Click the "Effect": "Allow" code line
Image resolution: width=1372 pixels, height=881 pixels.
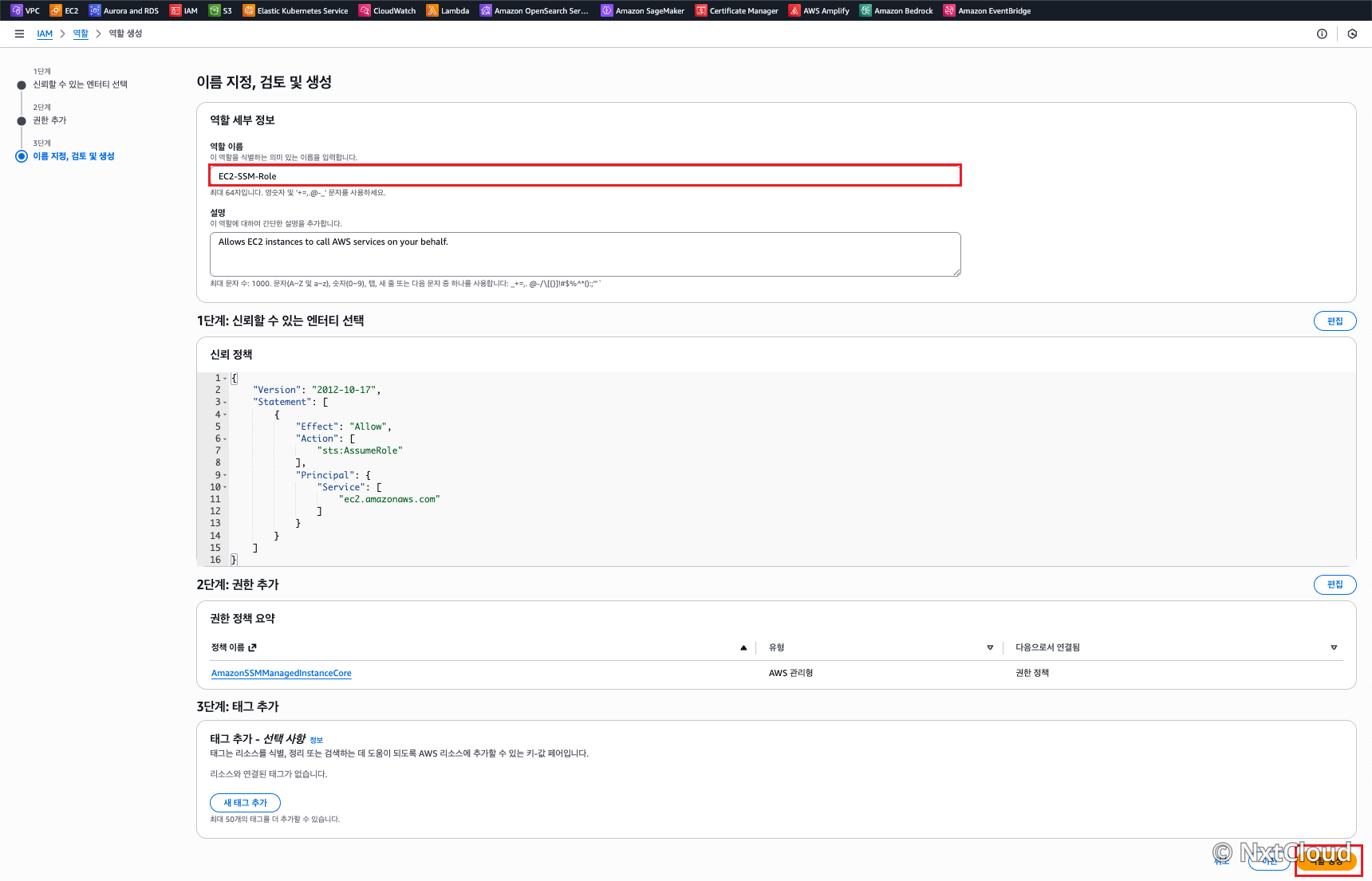(x=344, y=427)
